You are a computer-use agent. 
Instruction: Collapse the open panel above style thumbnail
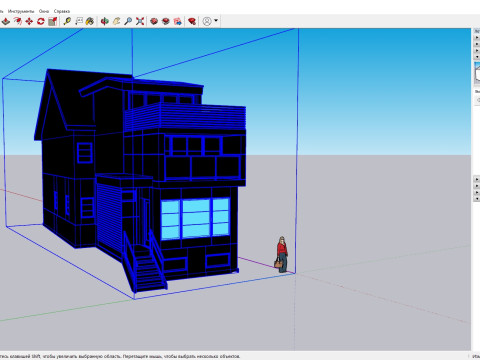[x=477, y=57]
